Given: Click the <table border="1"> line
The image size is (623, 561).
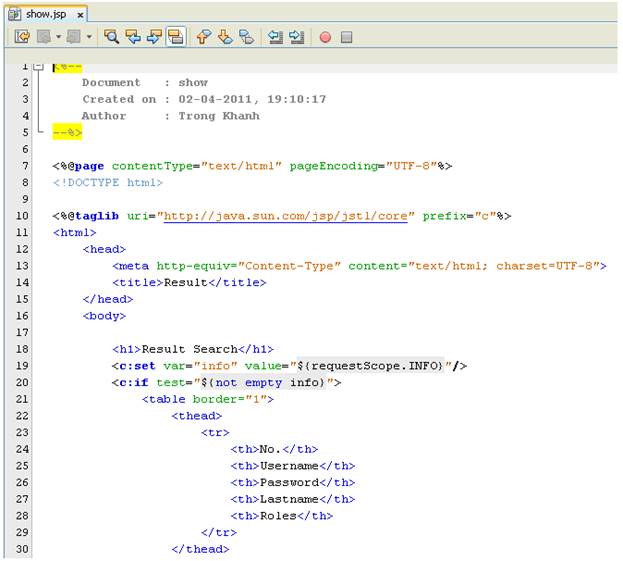Looking at the screenshot, I should pos(208,399).
